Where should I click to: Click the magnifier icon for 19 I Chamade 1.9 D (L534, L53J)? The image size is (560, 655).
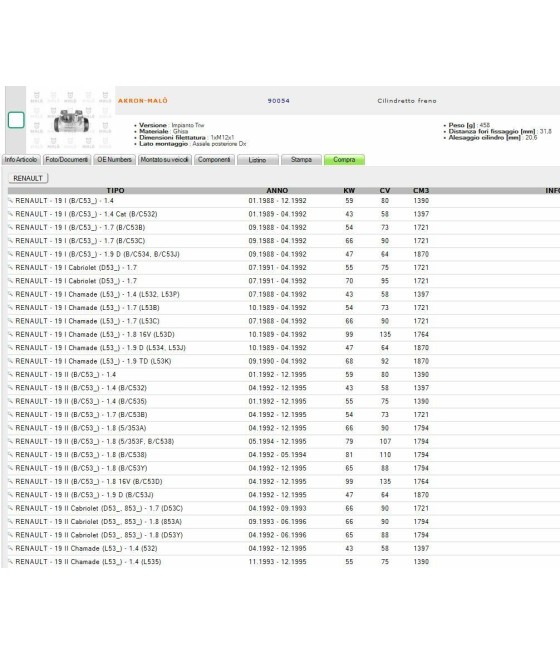pyautogui.click(x=11, y=348)
